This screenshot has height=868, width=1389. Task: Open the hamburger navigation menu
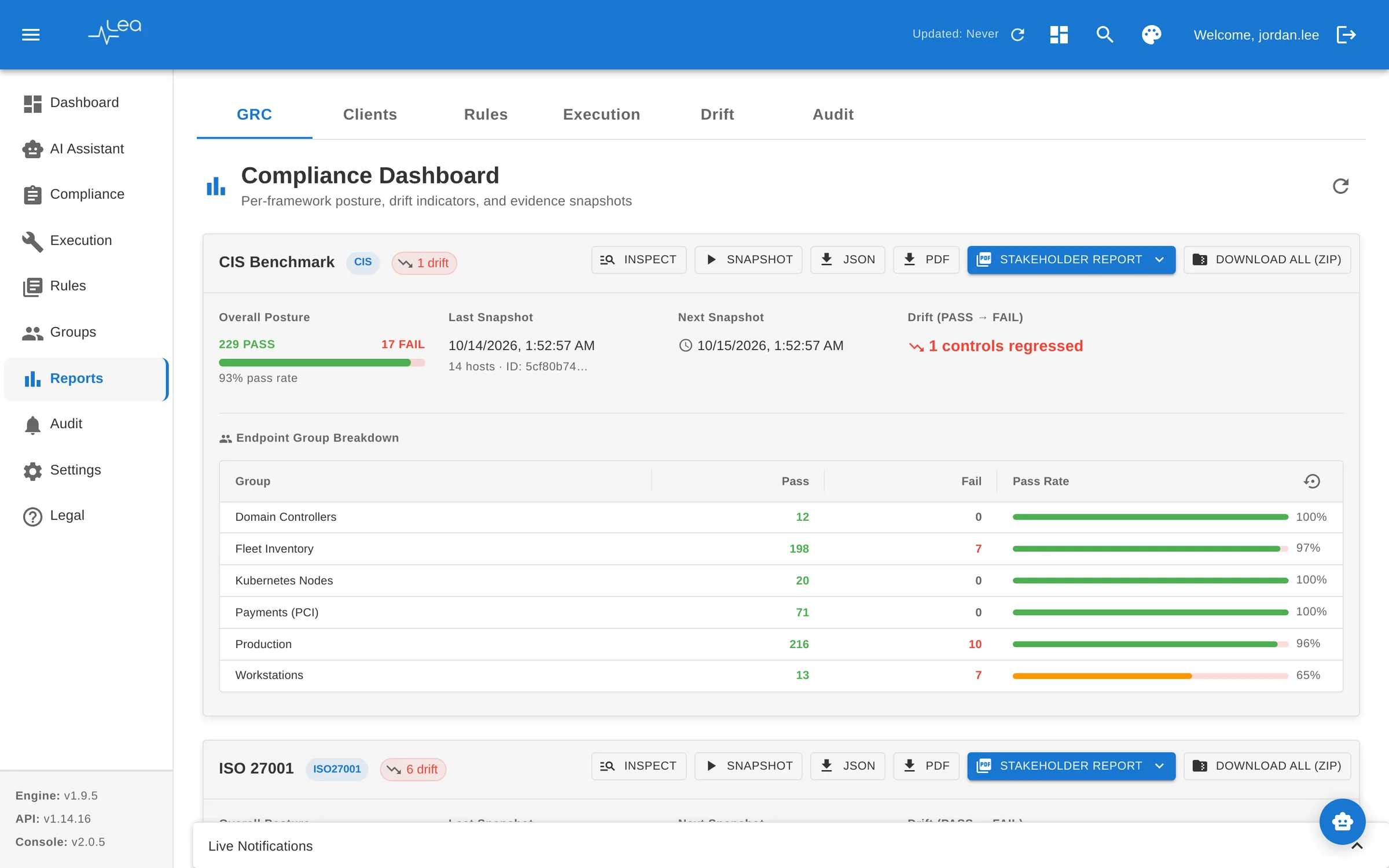(x=31, y=35)
